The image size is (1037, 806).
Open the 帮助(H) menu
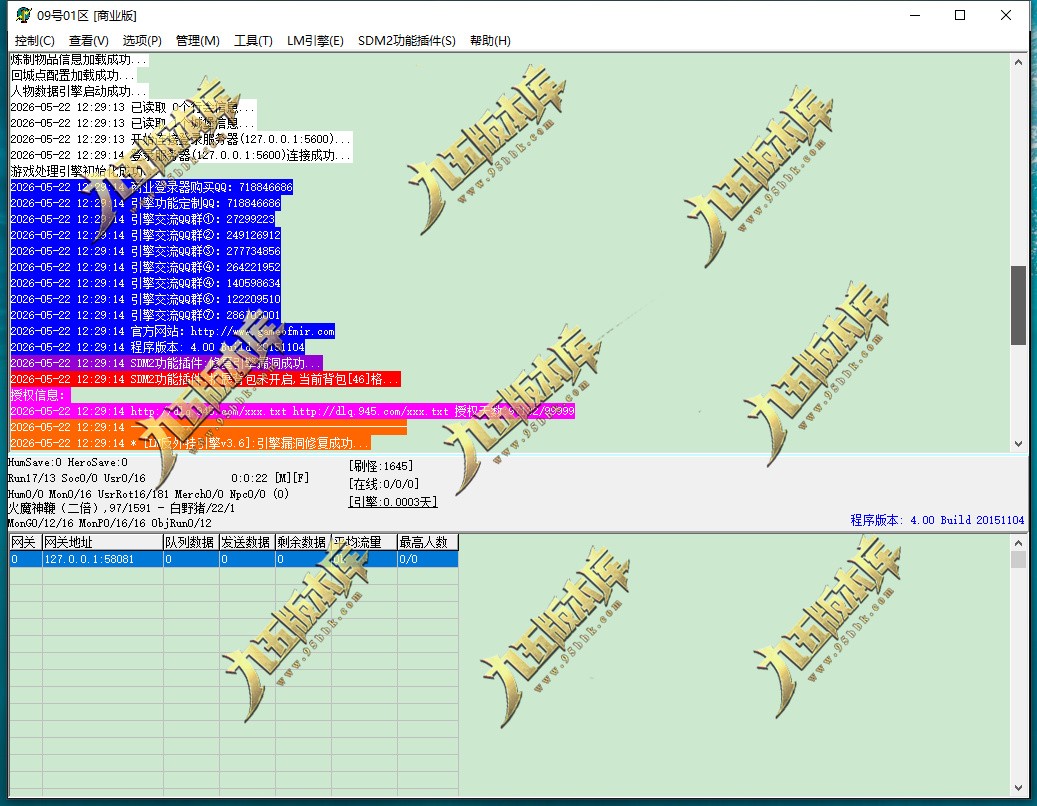coord(490,41)
